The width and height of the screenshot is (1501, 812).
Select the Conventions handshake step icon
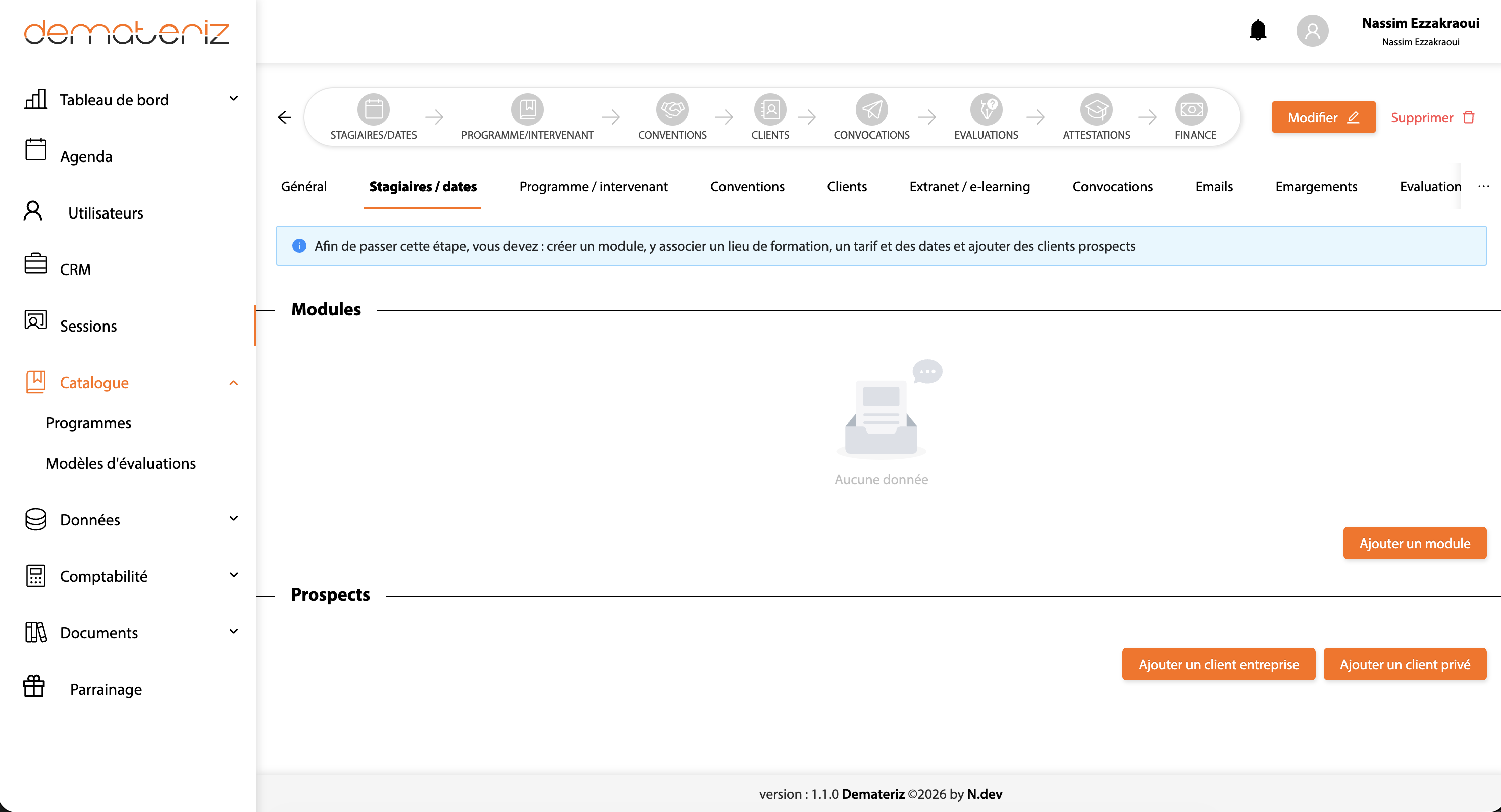click(x=672, y=109)
